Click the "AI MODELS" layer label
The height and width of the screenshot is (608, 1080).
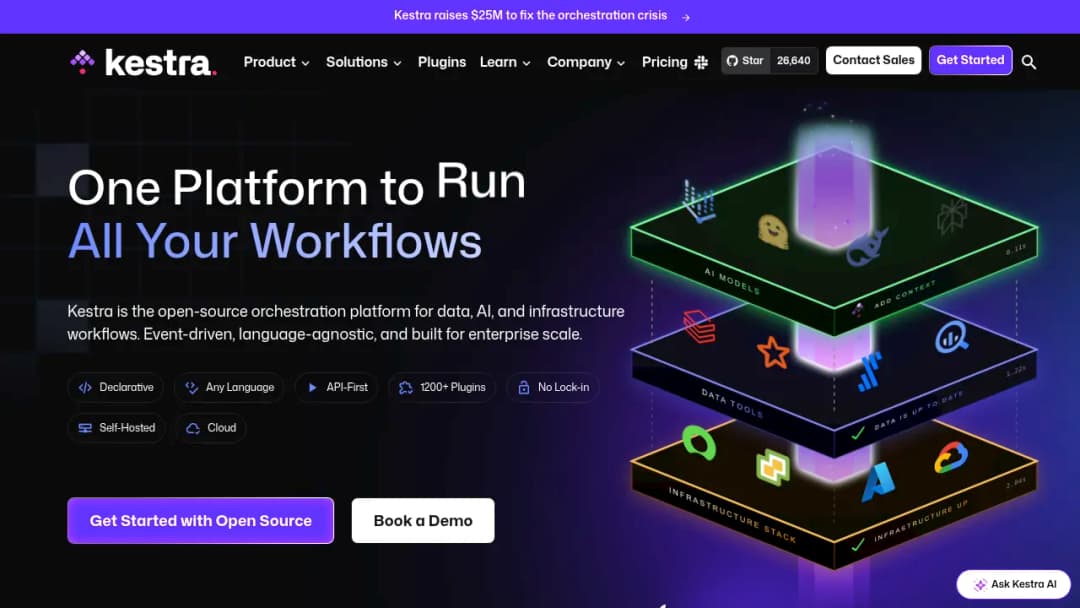(732, 281)
